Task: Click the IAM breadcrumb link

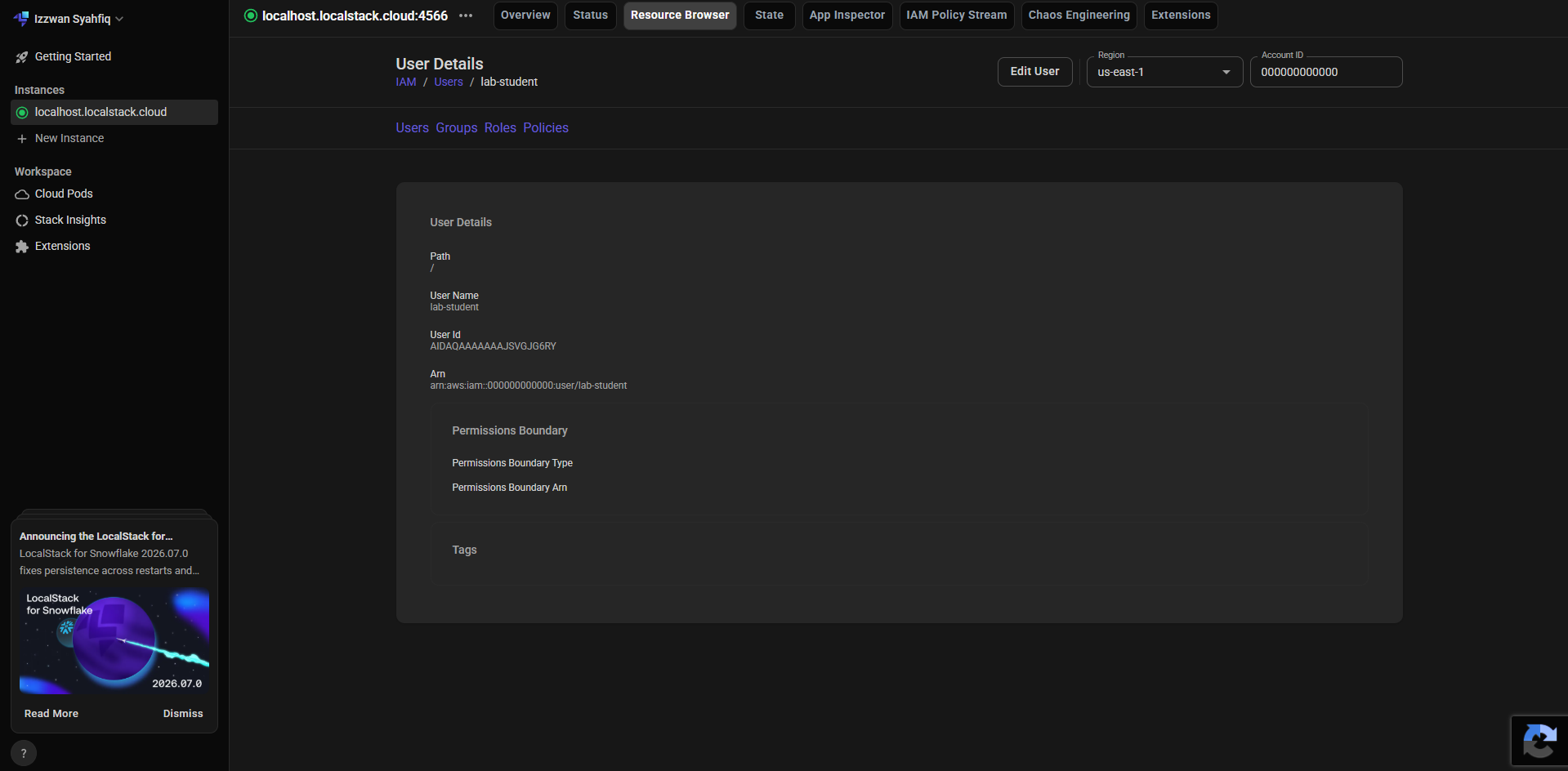Action: pyautogui.click(x=406, y=82)
